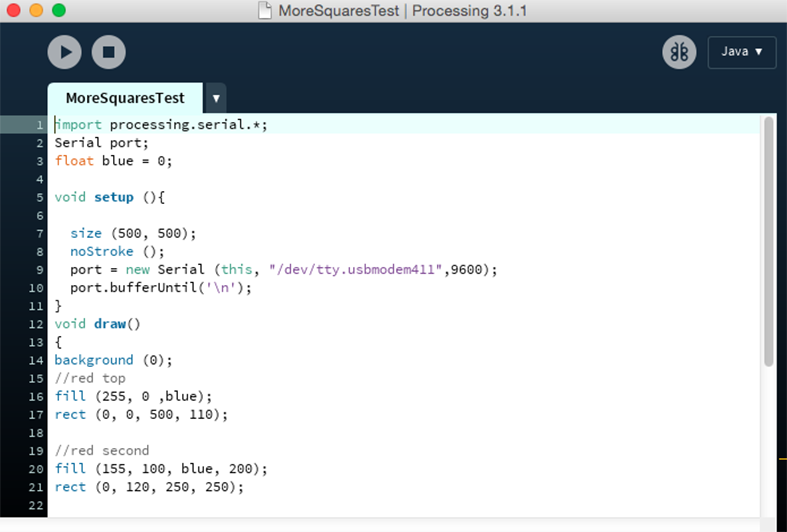
Task: Click on 'import processing.serial.*;' line
Action: click(x=161, y=125)
